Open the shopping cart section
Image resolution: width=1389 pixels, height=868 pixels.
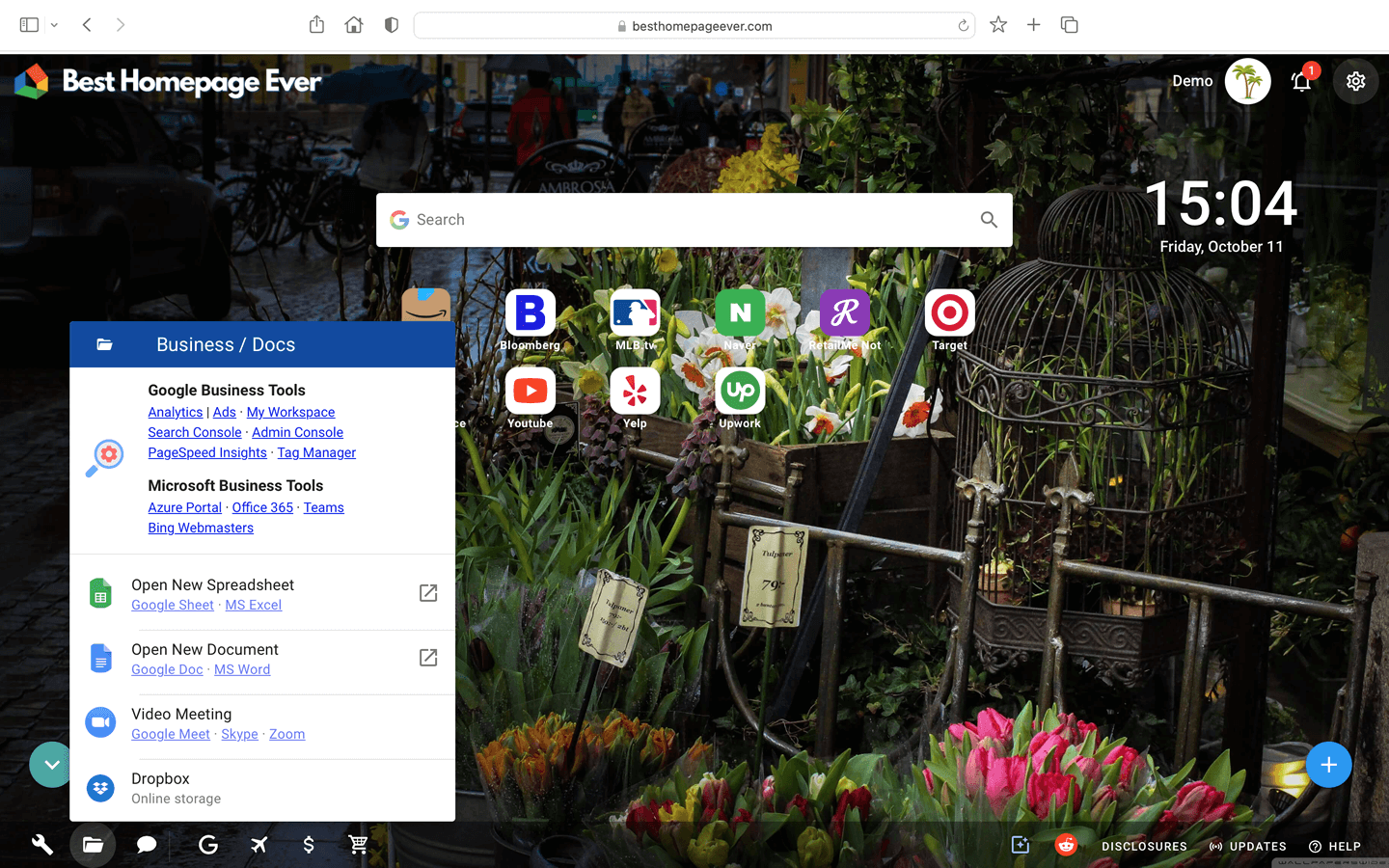[x=358, y=845]
